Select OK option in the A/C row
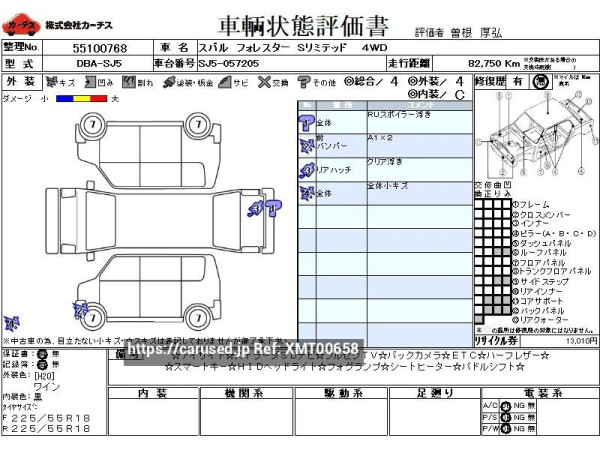The width and height of the screenshot is (600, 450). [x=506, y=406]
